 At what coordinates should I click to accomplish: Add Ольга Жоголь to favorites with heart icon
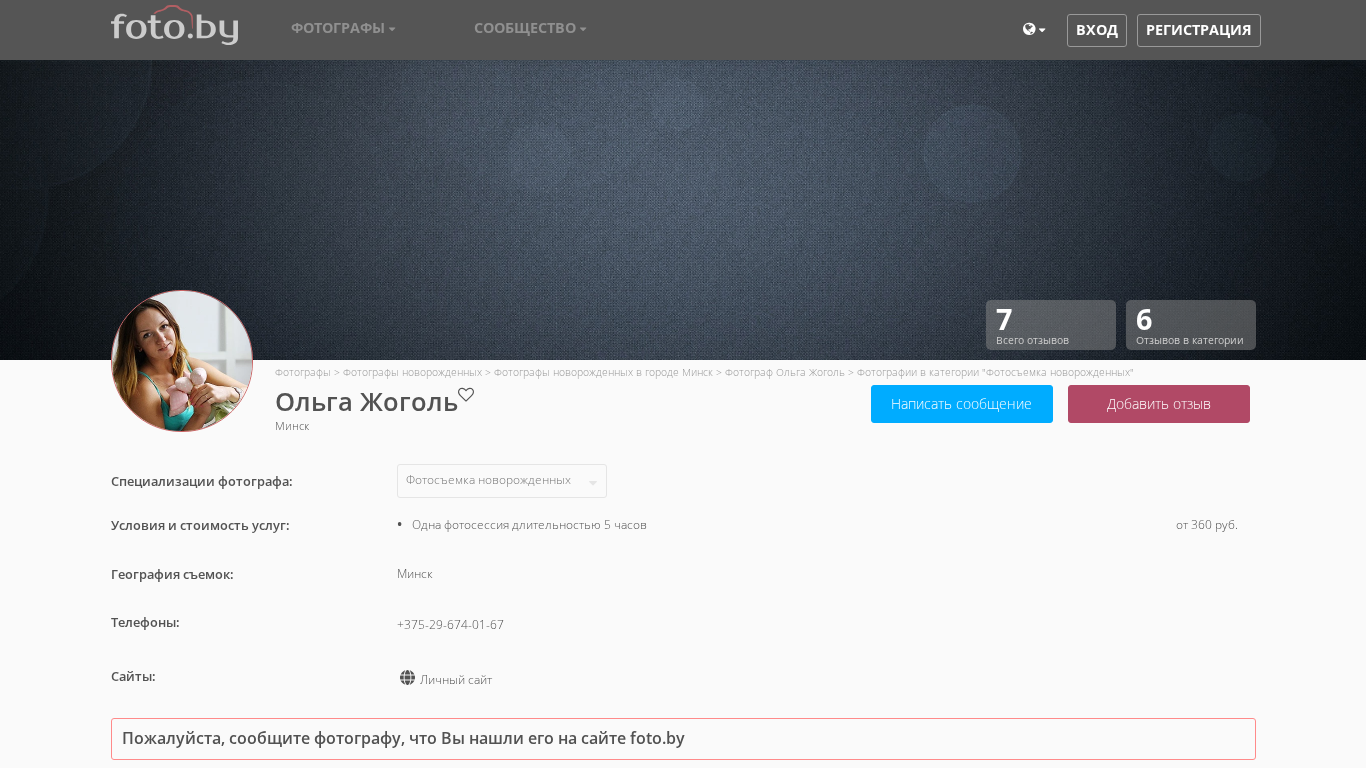[x=466, y=394]
